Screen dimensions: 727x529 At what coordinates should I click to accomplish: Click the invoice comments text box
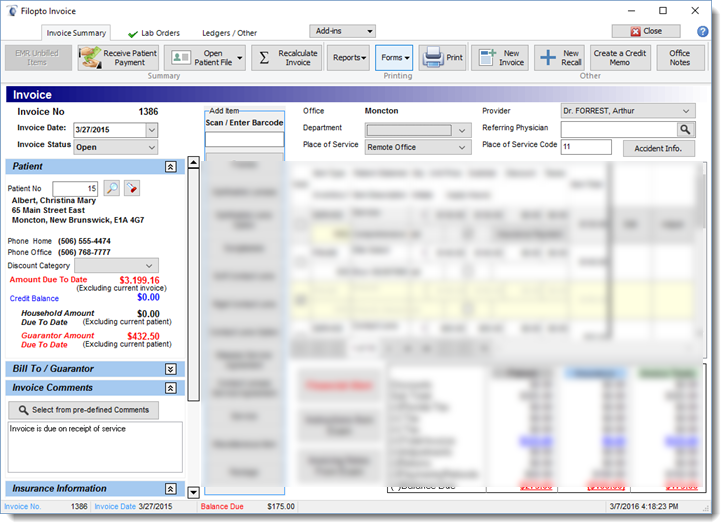(x=95, y=447)
